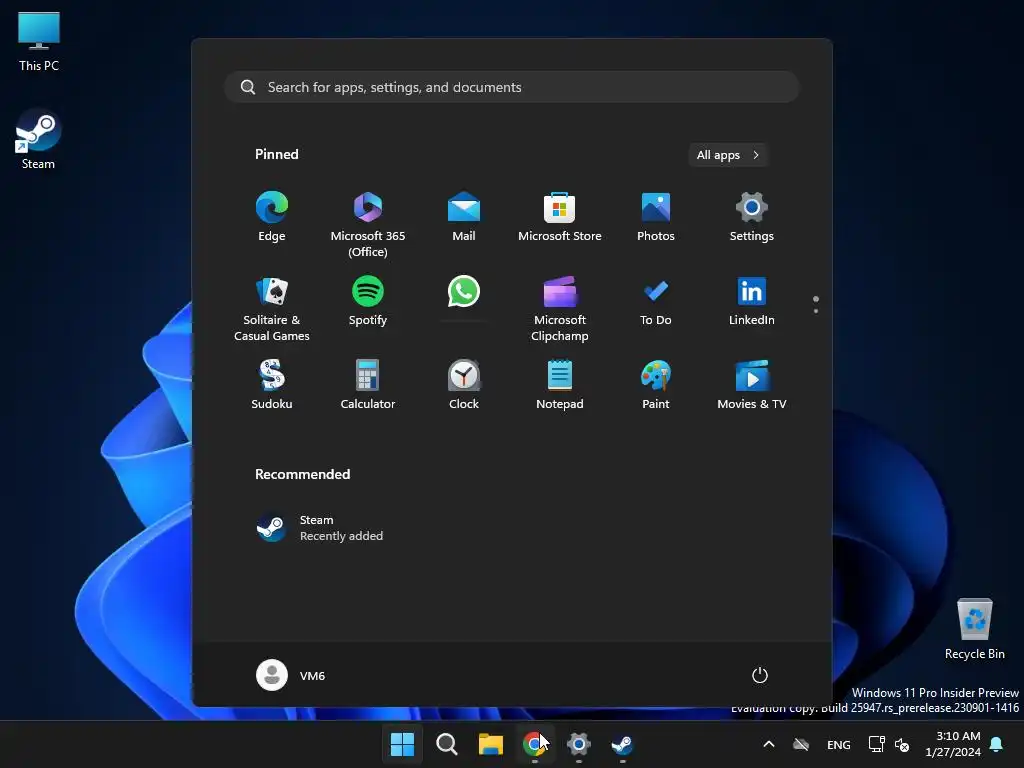Switch to Chrome on the taskbar
The width and height of the screenshot is (1024, 768).
(534, 744)
